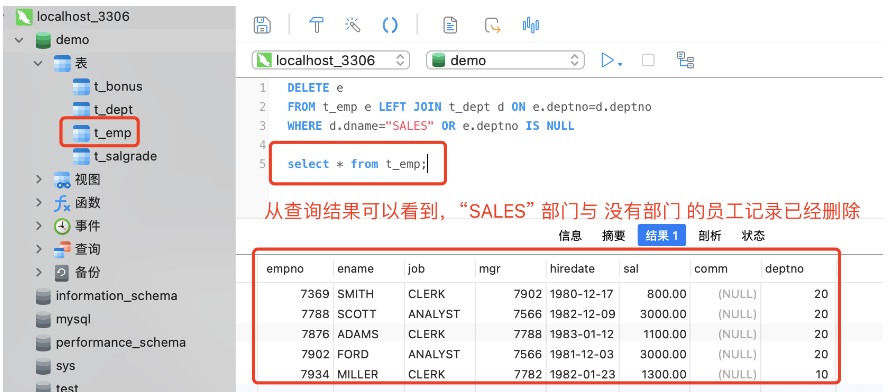This screenshot has width=892, height=392.
Task: Open the explain plan tree icon
Action: pyautogui.click(x=685, y=60)
